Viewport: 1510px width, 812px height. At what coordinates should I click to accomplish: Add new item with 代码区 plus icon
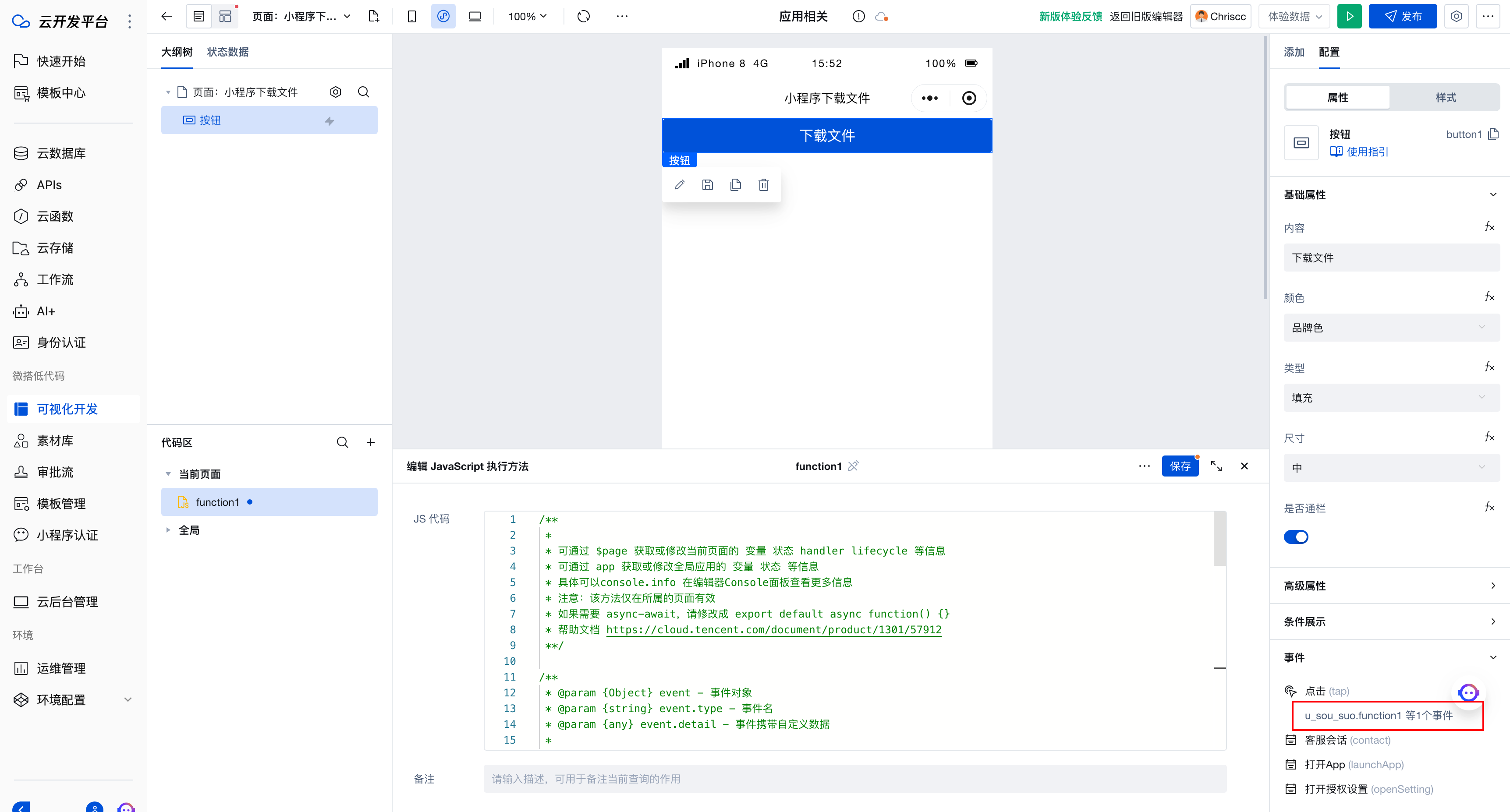pos(370,442)
